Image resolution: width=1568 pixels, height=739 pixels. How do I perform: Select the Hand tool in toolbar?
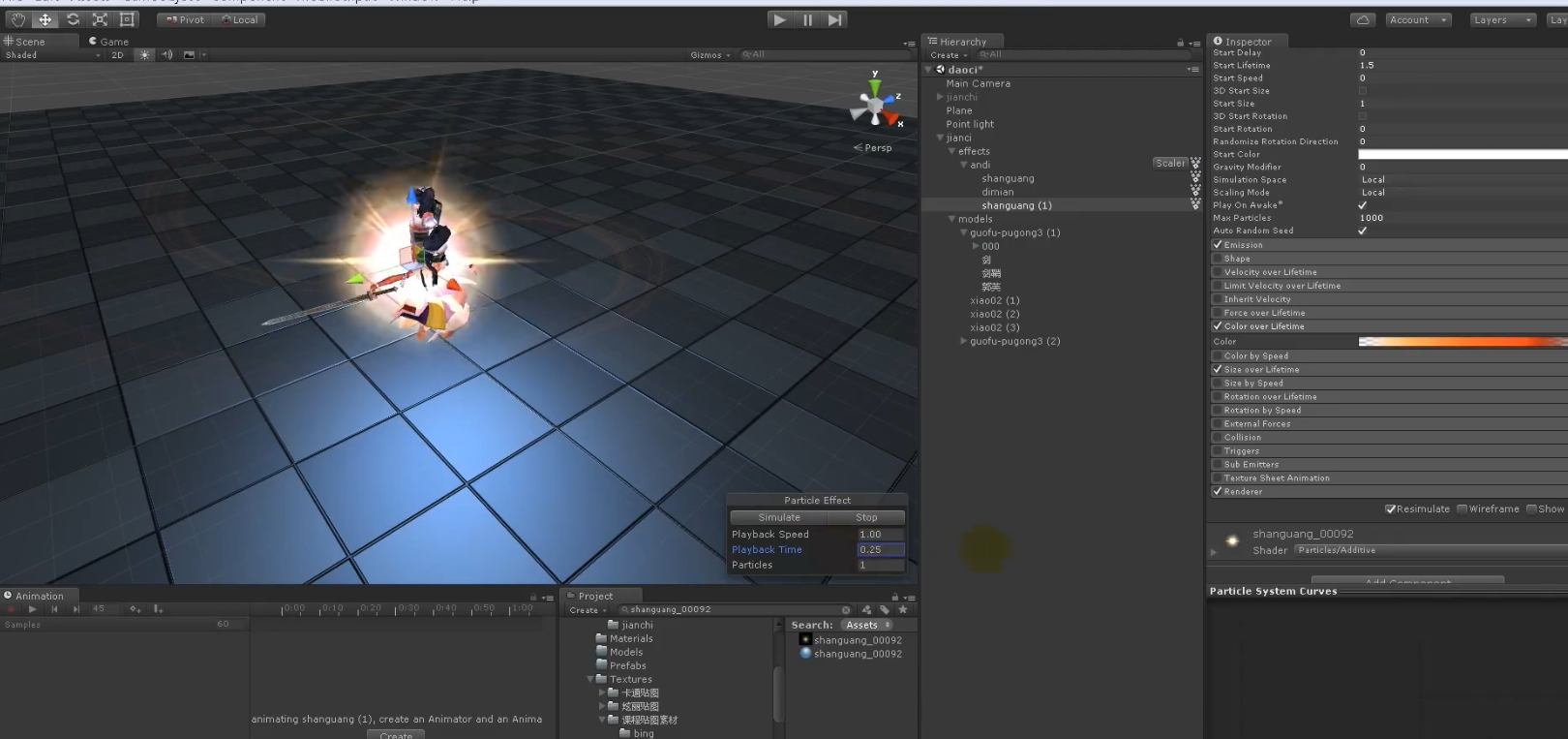[17, 19]
